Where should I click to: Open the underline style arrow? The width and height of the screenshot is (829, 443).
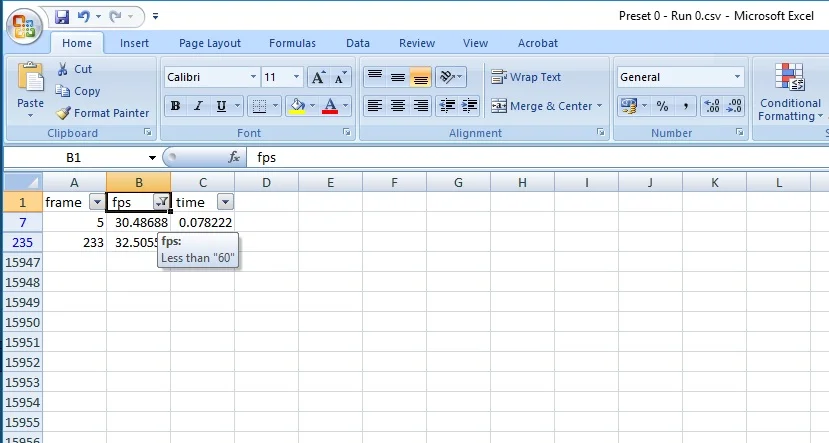237,106
